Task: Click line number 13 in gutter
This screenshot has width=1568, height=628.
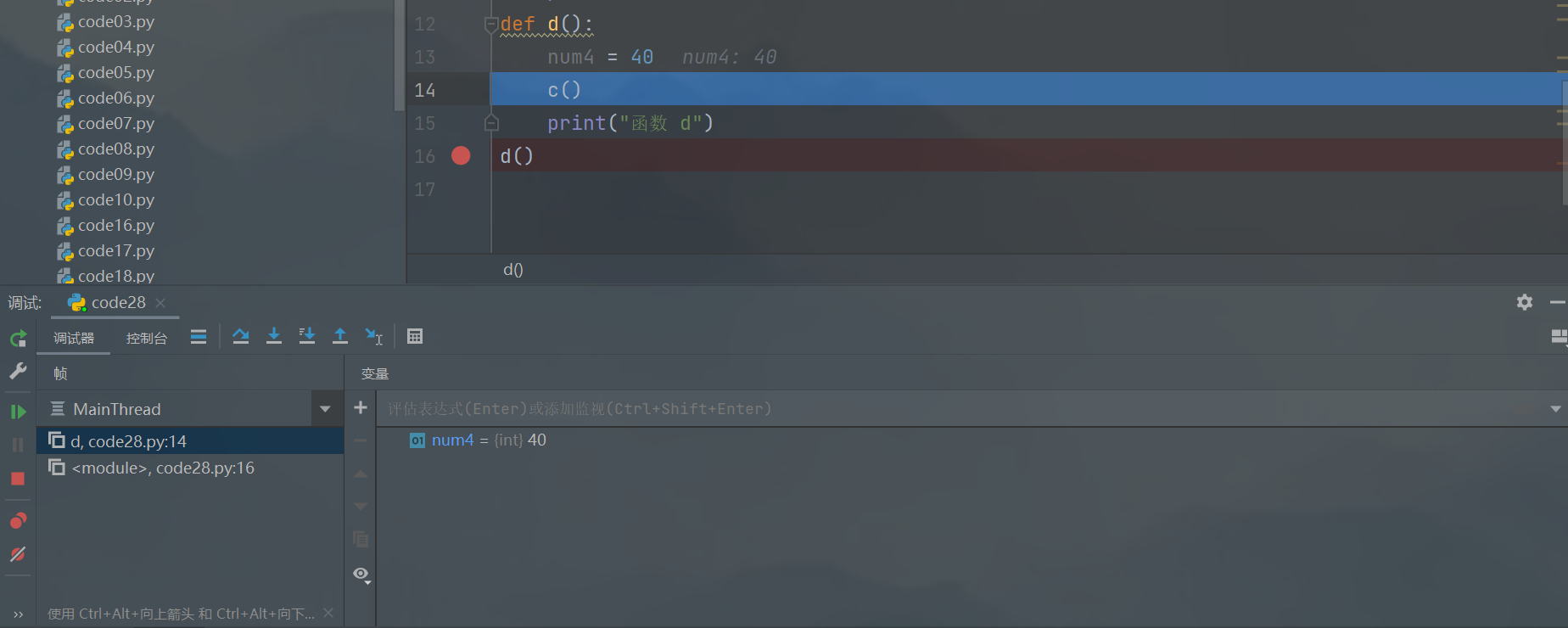Action: [x=424, y=57]
